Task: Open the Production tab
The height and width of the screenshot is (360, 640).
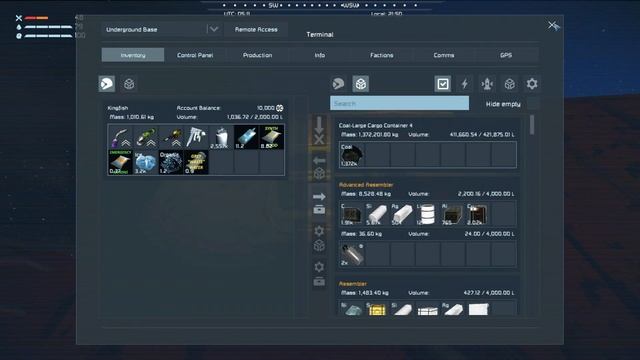Action: pyautogui.click(x=257, y=55)
